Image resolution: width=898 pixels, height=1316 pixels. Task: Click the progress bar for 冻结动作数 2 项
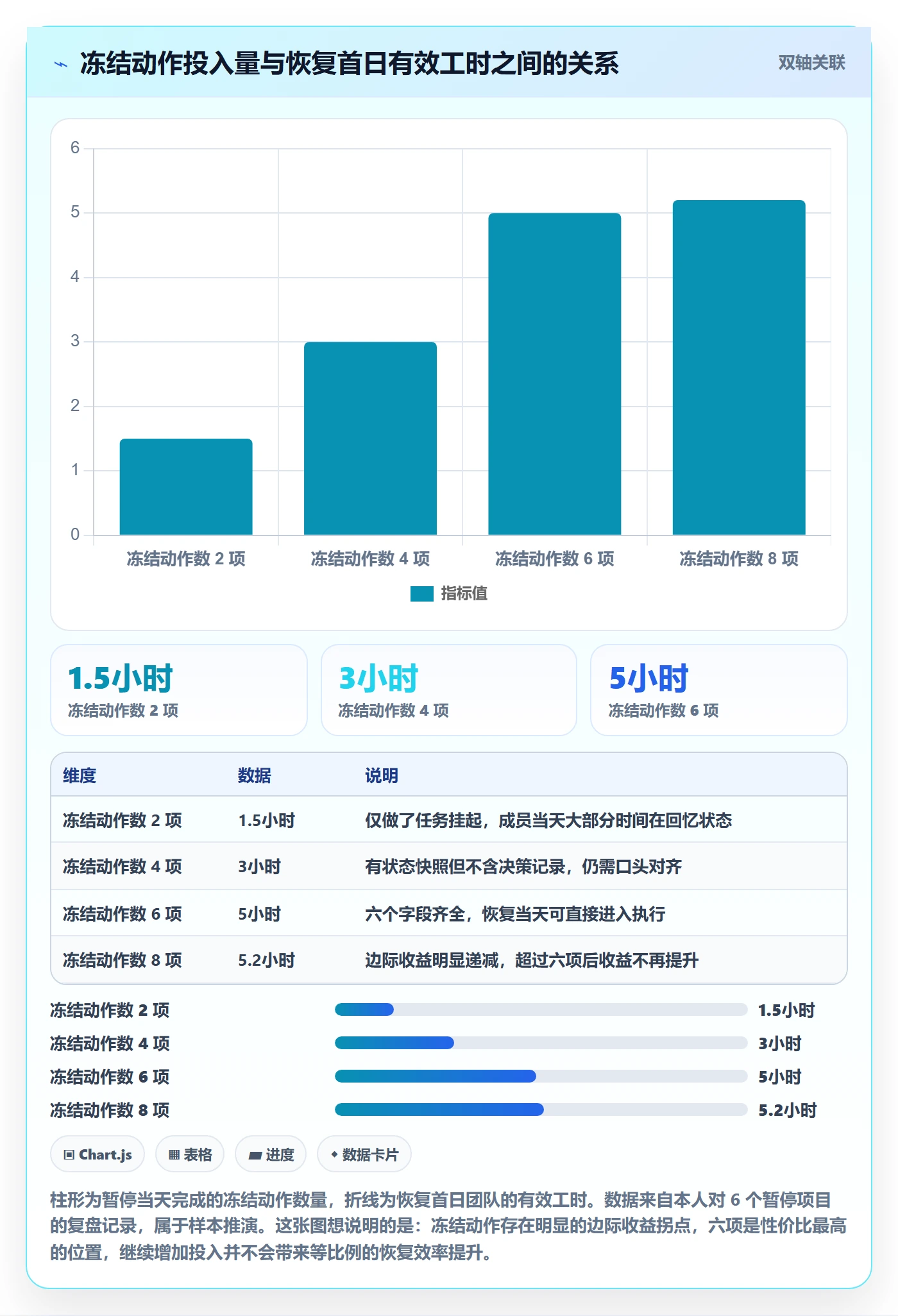pos(541,1010)
